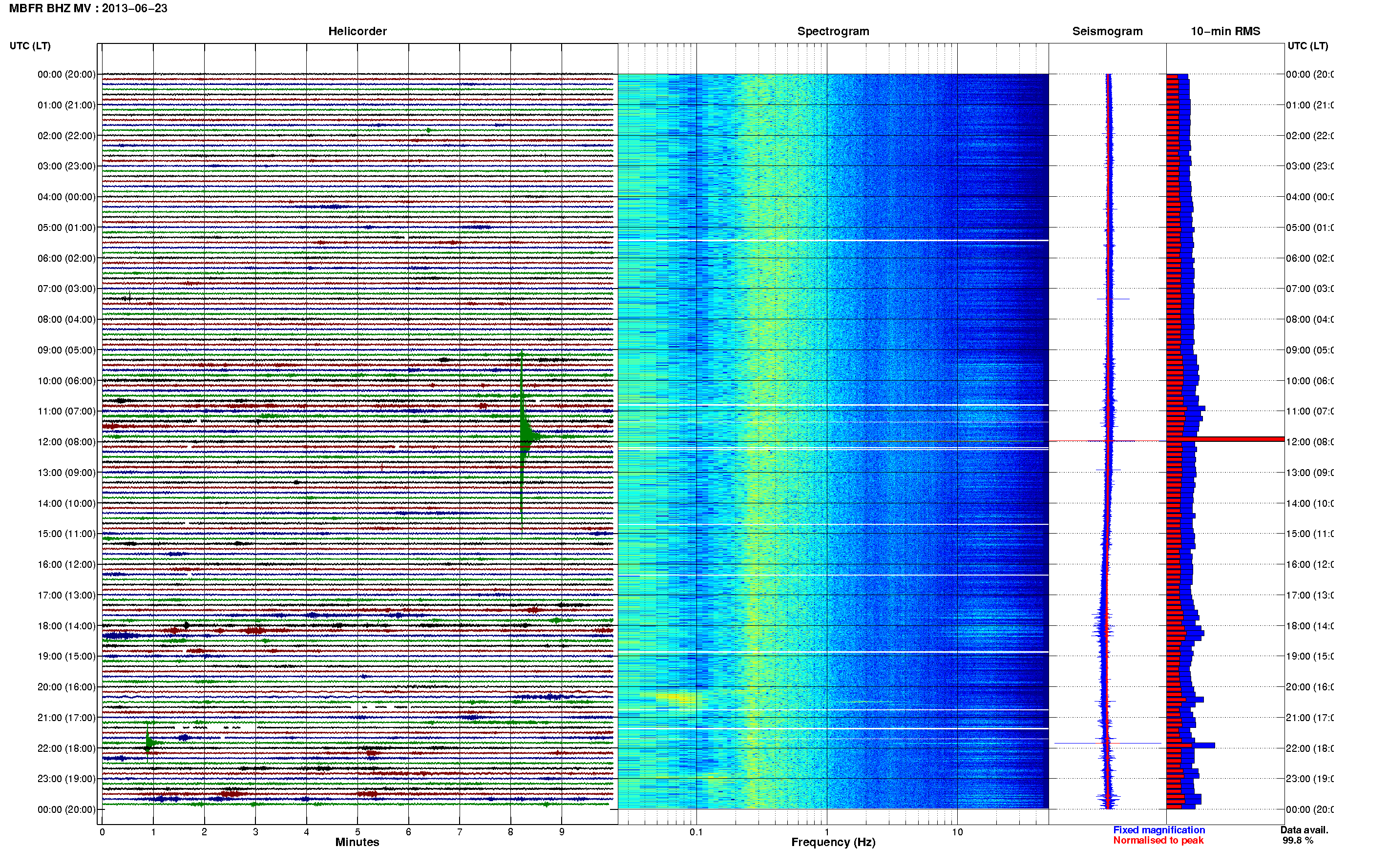Click the '22:00 (18:00)' helicorder time label
The width and height of the screenshot is (1389, 868).
tap(66, 748)
